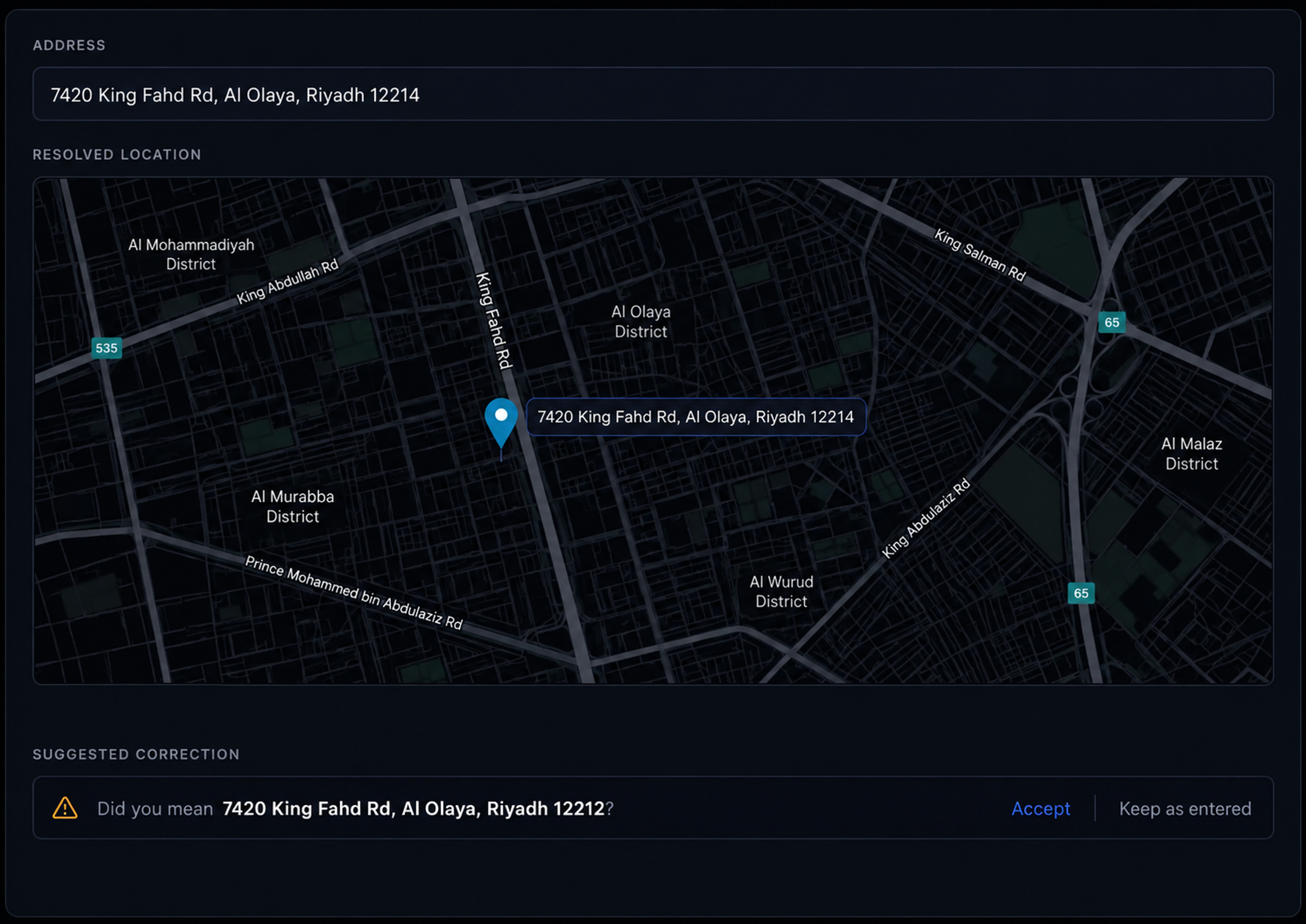Click the suggested address text ending in 12212
Screen dimensions: 1306x924
pos(413,808)
